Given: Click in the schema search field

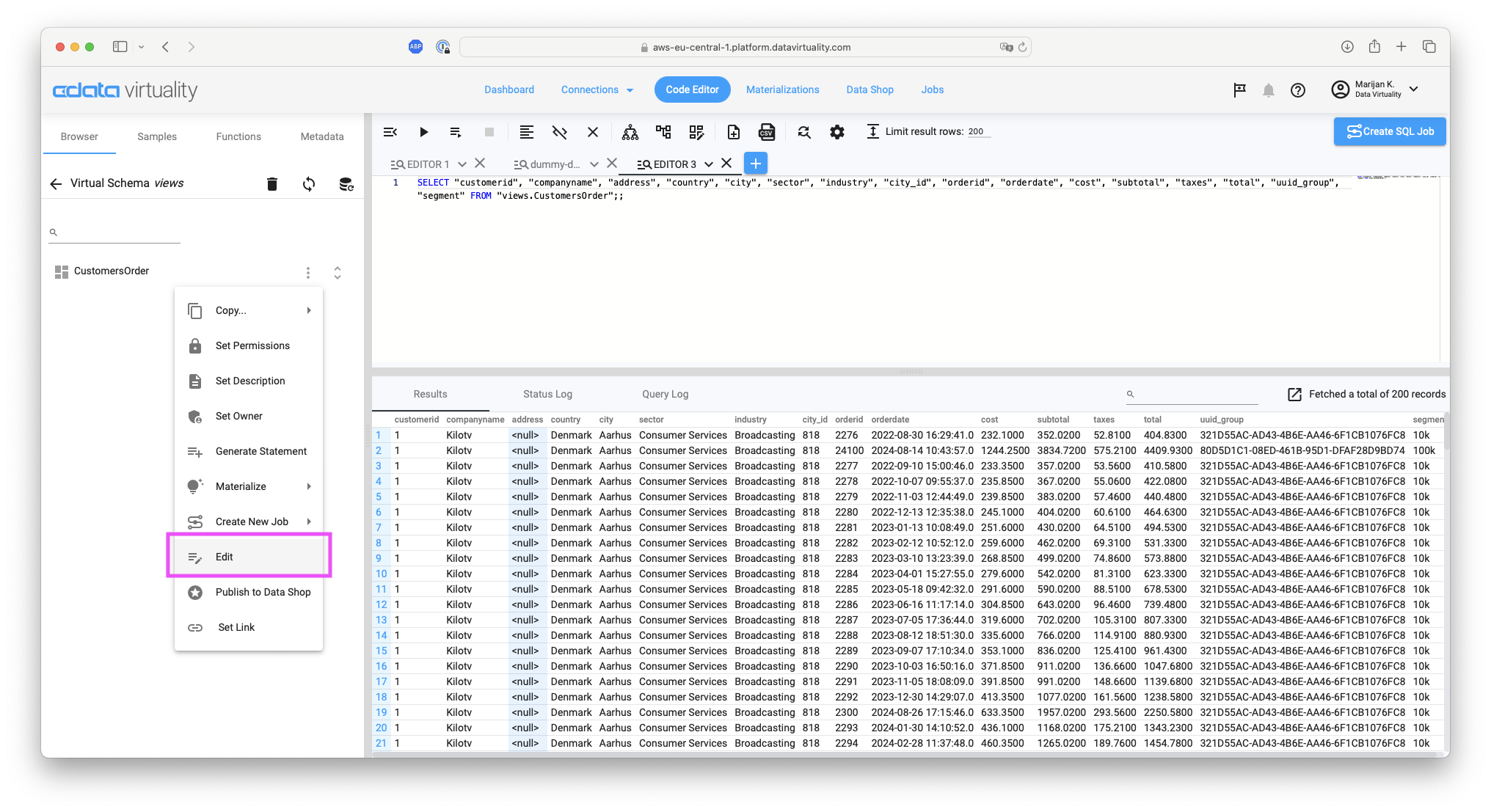Looking at the screenshot, I should [x=114, y=232].
